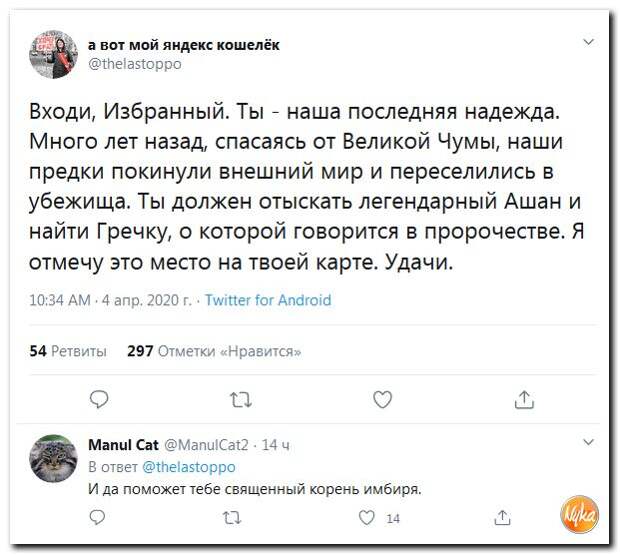Share Manul Cat's reply
The height and width of the screenshot is (555, 620).
(504, 517)
